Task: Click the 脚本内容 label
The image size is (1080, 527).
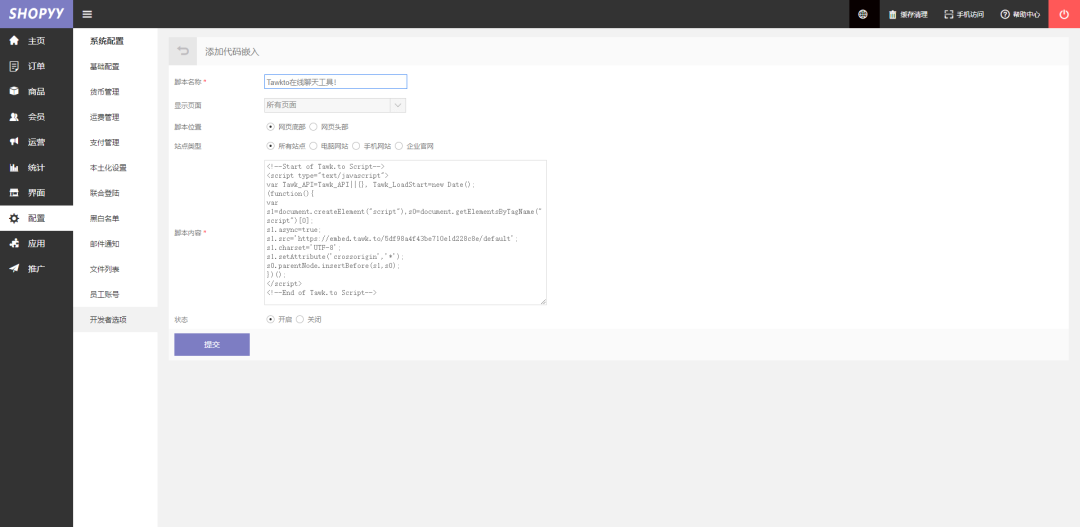Action: (x=188, y=233)
